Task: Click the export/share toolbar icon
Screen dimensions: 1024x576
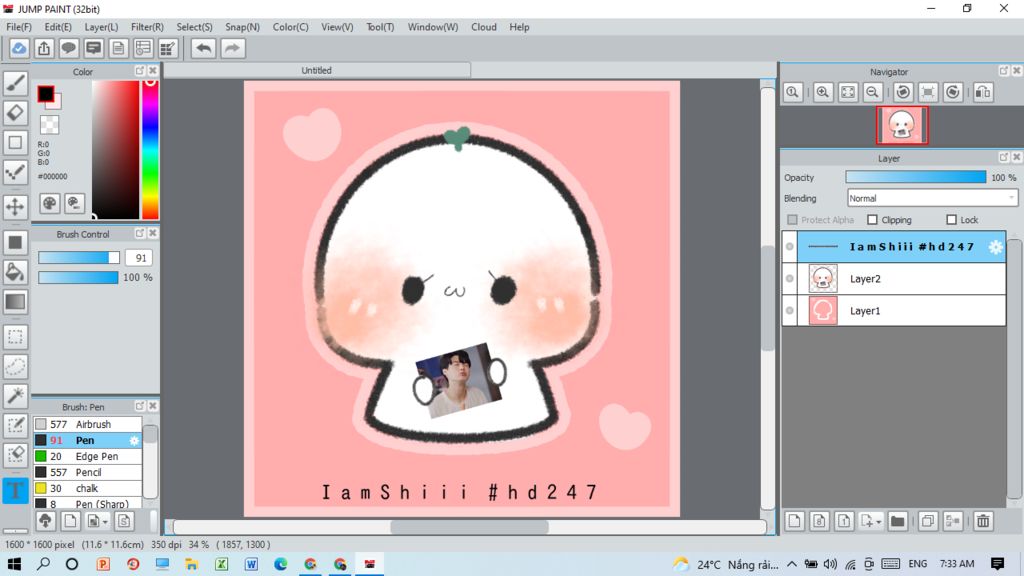Action: [44, 48]
